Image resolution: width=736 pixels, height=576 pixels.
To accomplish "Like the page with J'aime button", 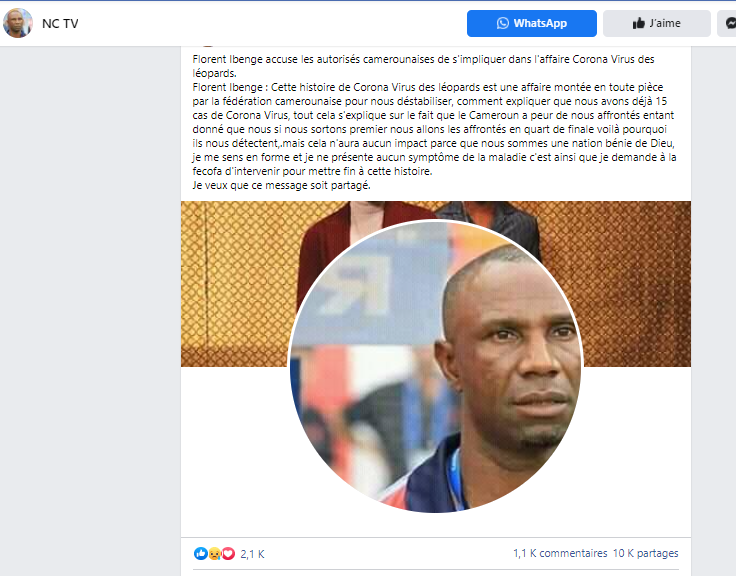I will (656, 23).
